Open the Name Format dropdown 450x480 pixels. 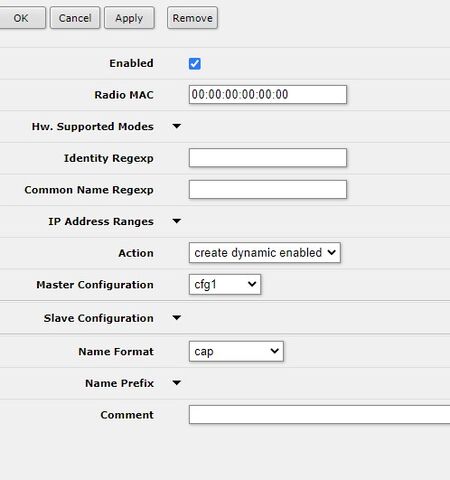pyautogui.click(x=236, y=351)
